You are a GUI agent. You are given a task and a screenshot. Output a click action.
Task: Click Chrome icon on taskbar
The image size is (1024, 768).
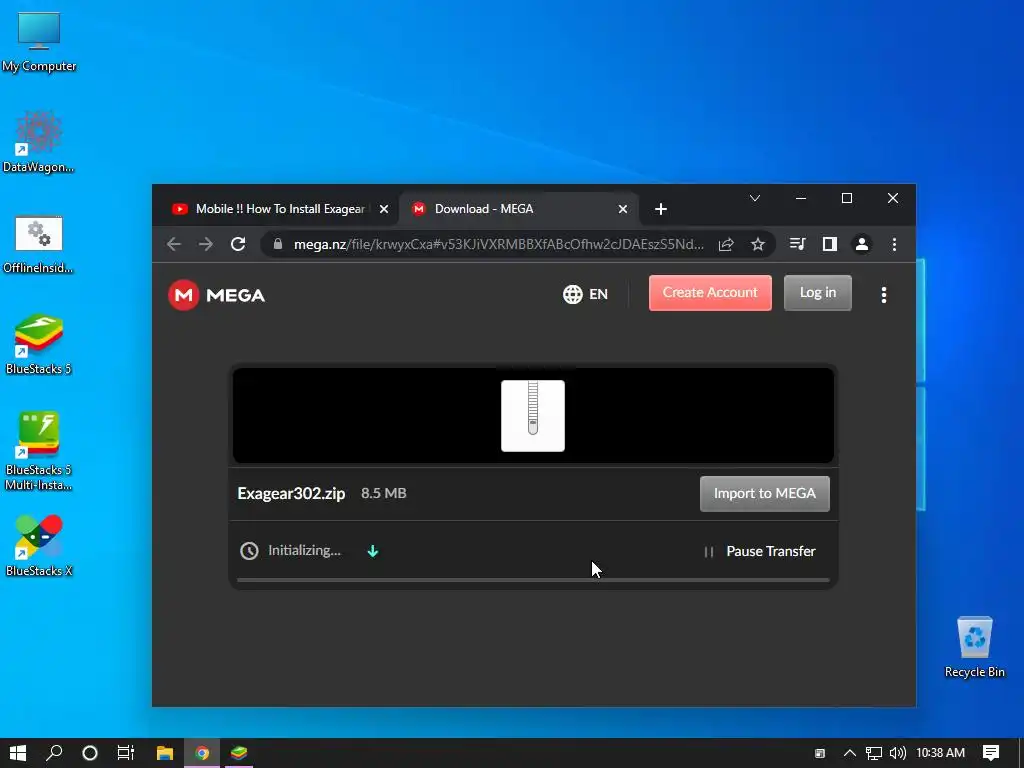click(x=202, y=753)
